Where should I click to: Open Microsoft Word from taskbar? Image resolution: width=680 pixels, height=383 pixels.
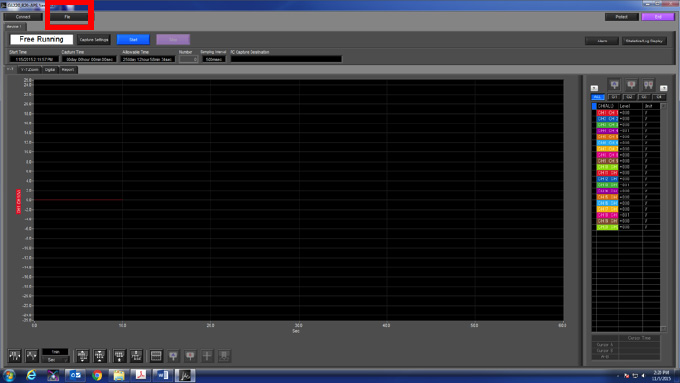[163, 376]
